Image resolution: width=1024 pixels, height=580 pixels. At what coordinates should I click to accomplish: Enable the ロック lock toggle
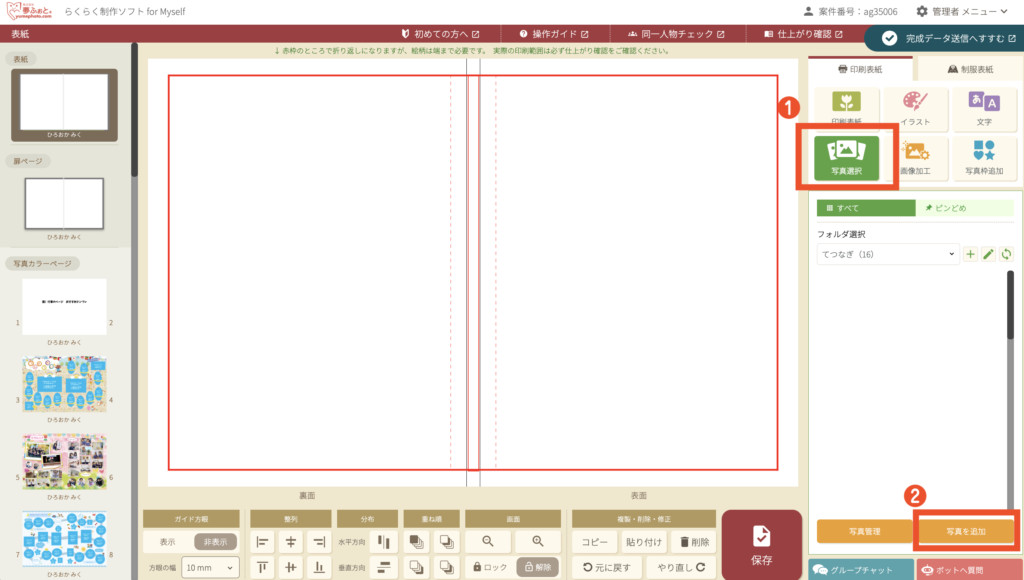click(489, 567)
